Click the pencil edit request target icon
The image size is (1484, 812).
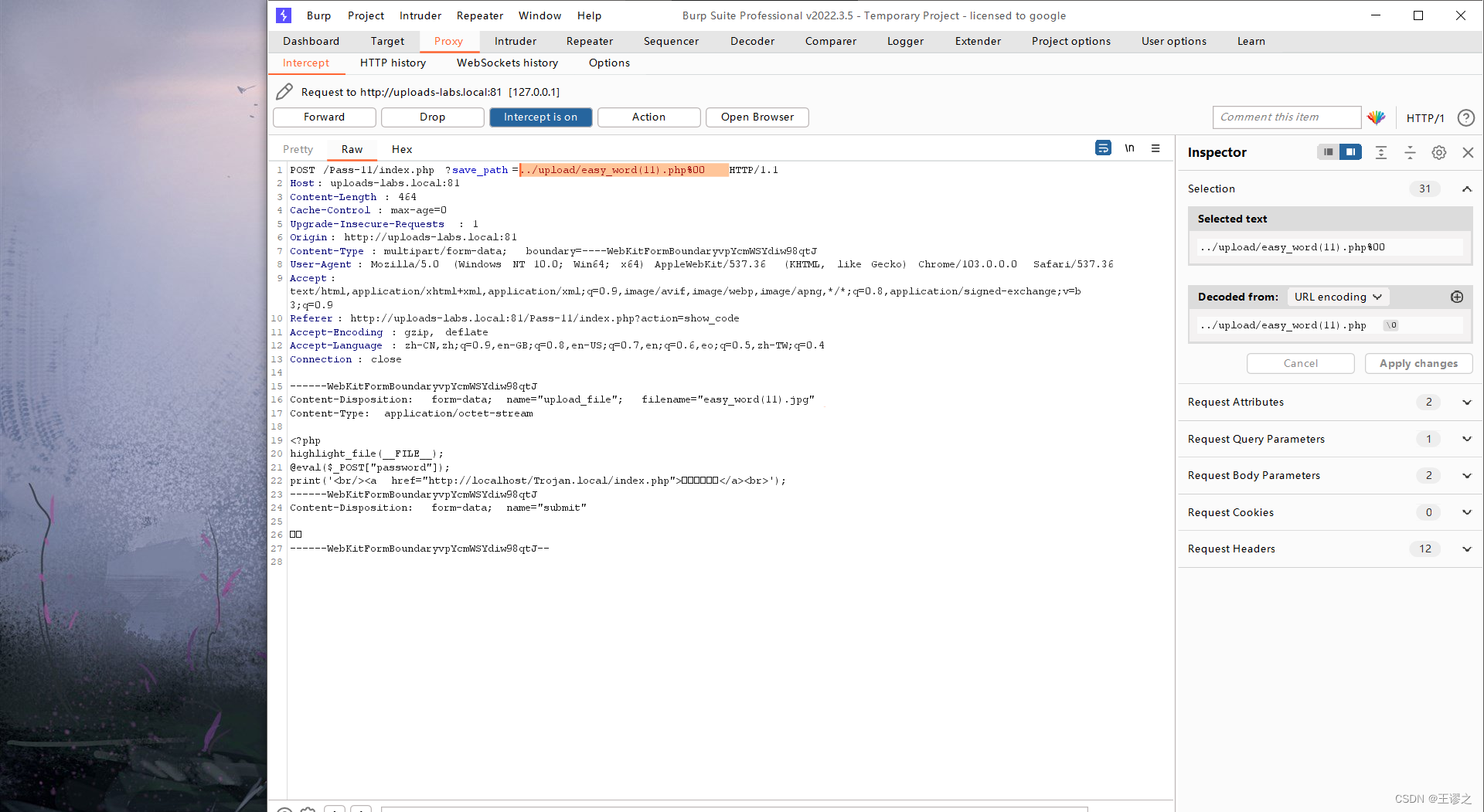click(284, 92)
